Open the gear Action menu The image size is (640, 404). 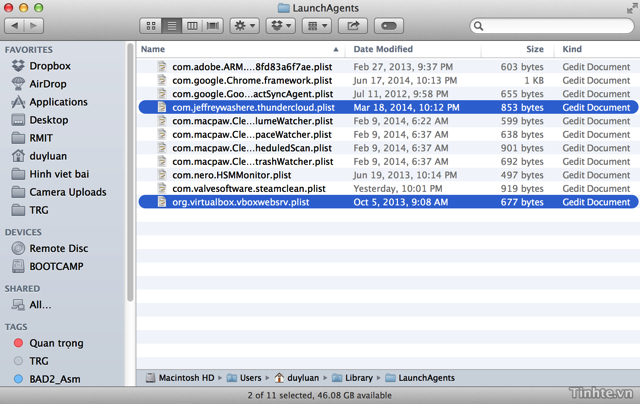click(x=244, y=26)
